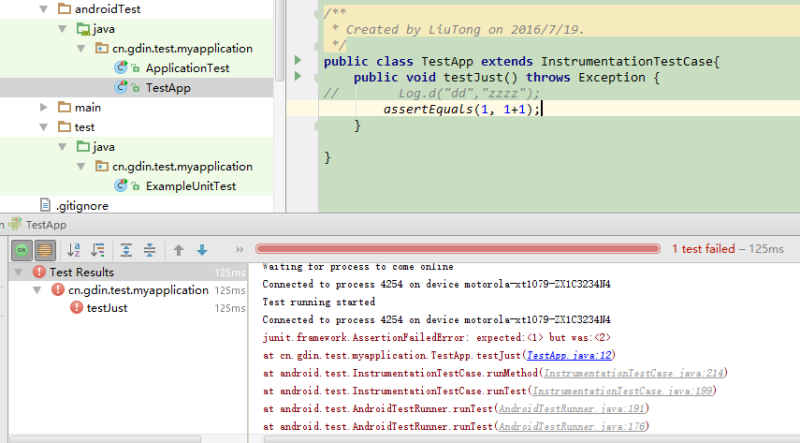Select the main folder icon

[64, 107]
